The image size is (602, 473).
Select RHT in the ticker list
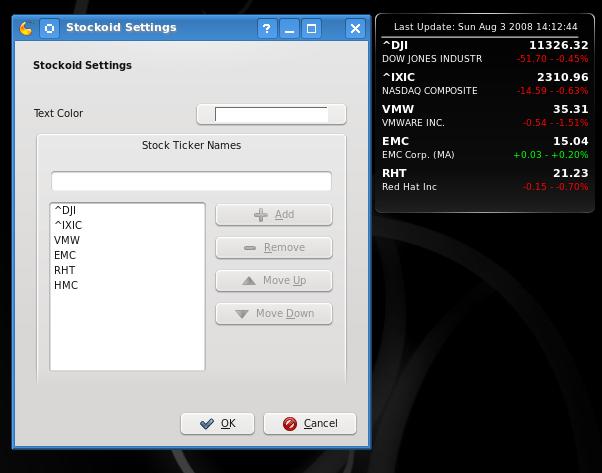pyautogui.click(x=127, y=270)
